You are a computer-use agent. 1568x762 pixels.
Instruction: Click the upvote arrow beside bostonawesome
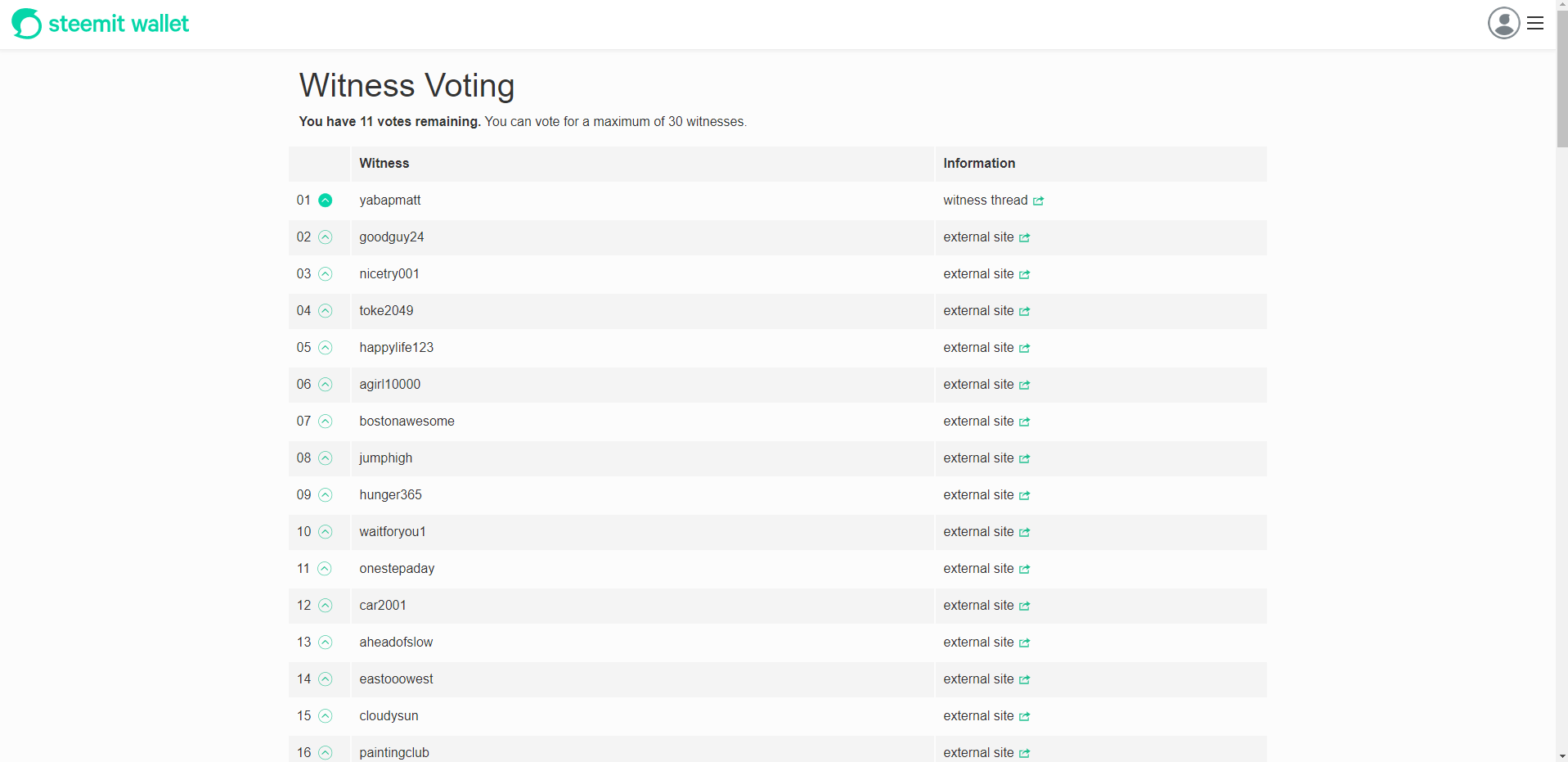pyautogui.click(x=326, y=422)
